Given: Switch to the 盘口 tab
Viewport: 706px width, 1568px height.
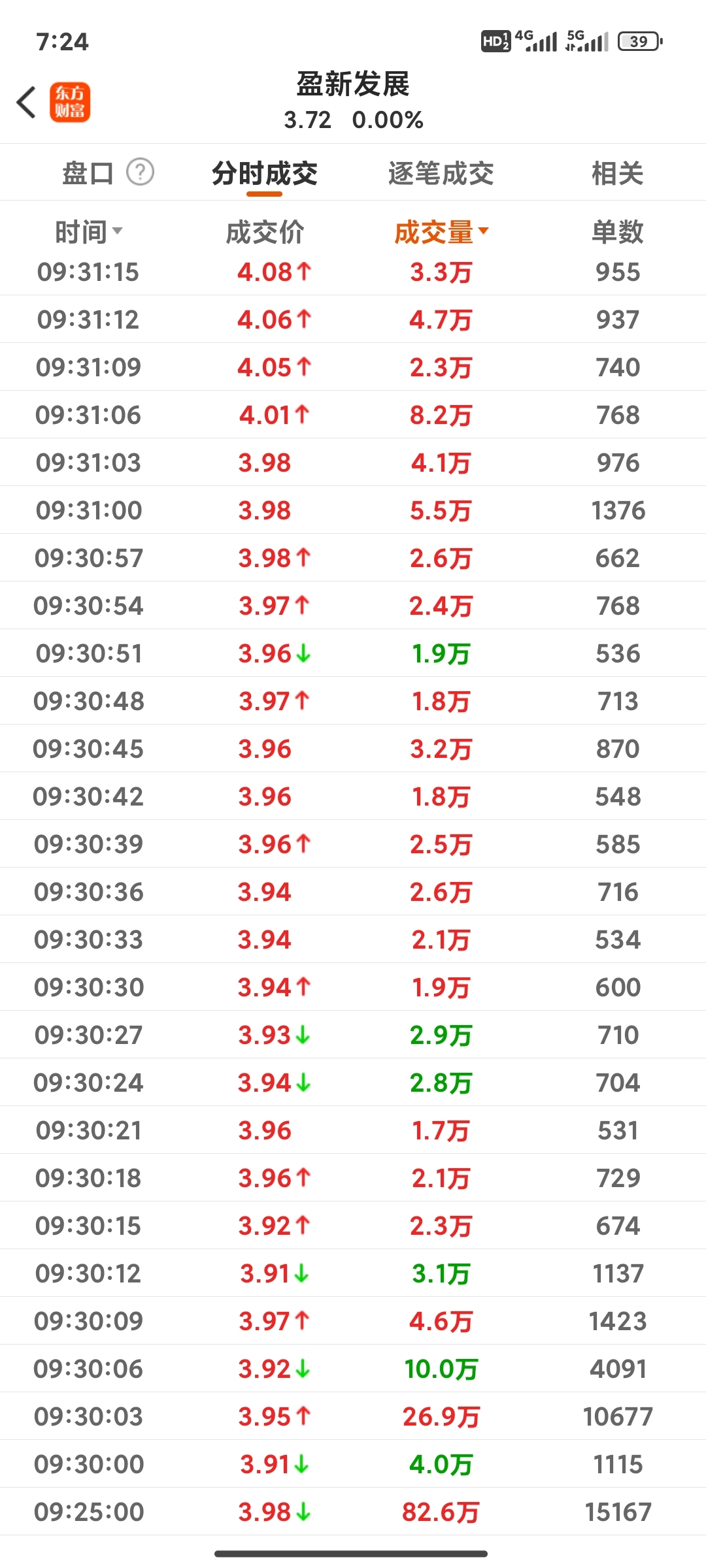Looking at the screenshot, I should [88, 173].
